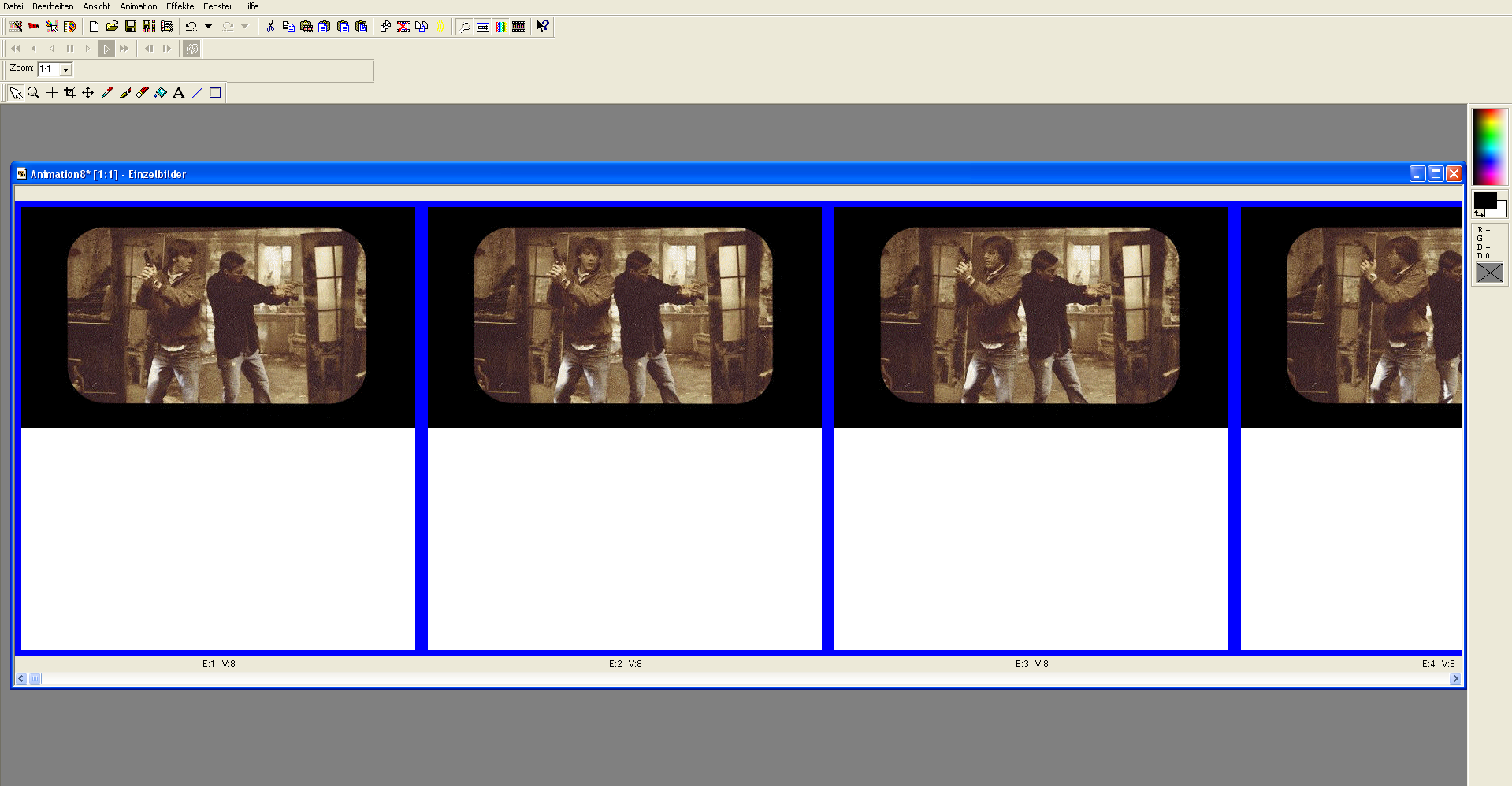Pick a color from the rainbow palette
The image size is (1512, 786).
tap(1489, 147)
